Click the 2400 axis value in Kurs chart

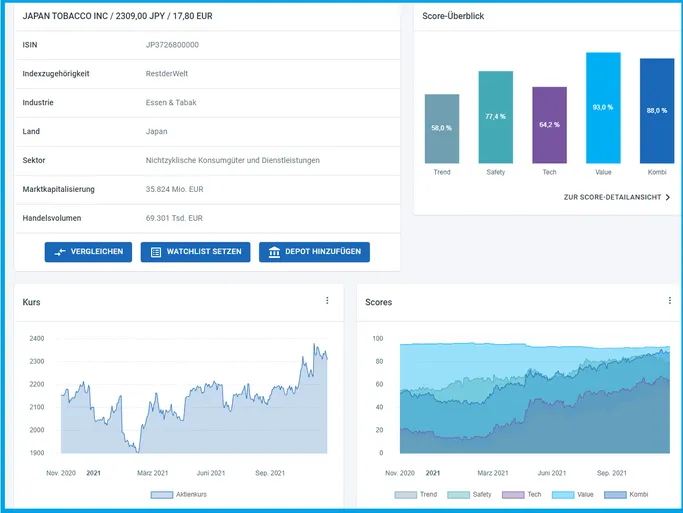tap(37, 338)
